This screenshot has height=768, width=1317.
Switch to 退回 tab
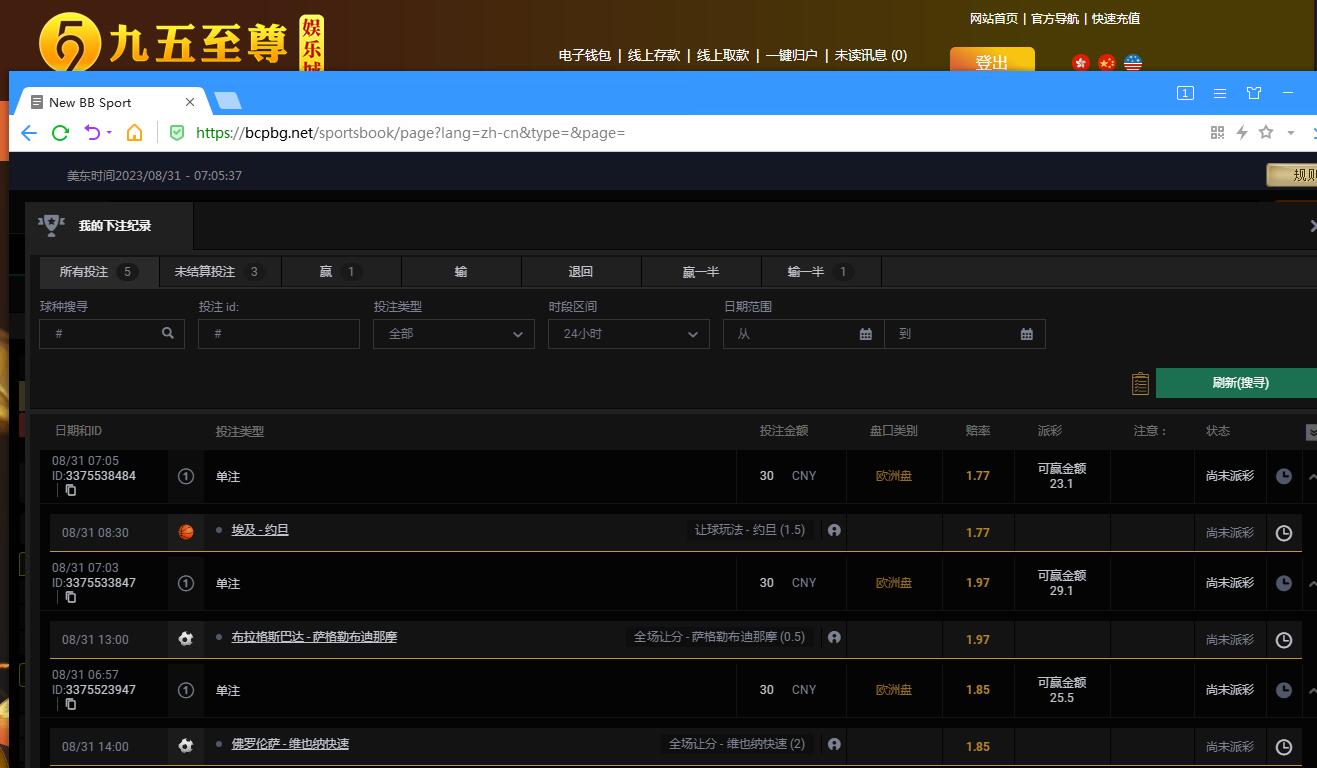(581, 272)
